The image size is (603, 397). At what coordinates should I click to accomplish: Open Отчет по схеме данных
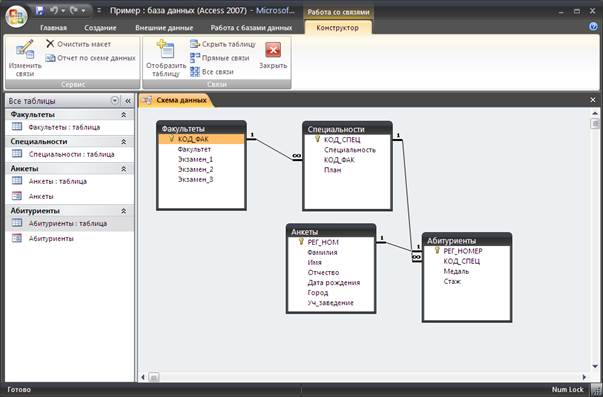90,58
